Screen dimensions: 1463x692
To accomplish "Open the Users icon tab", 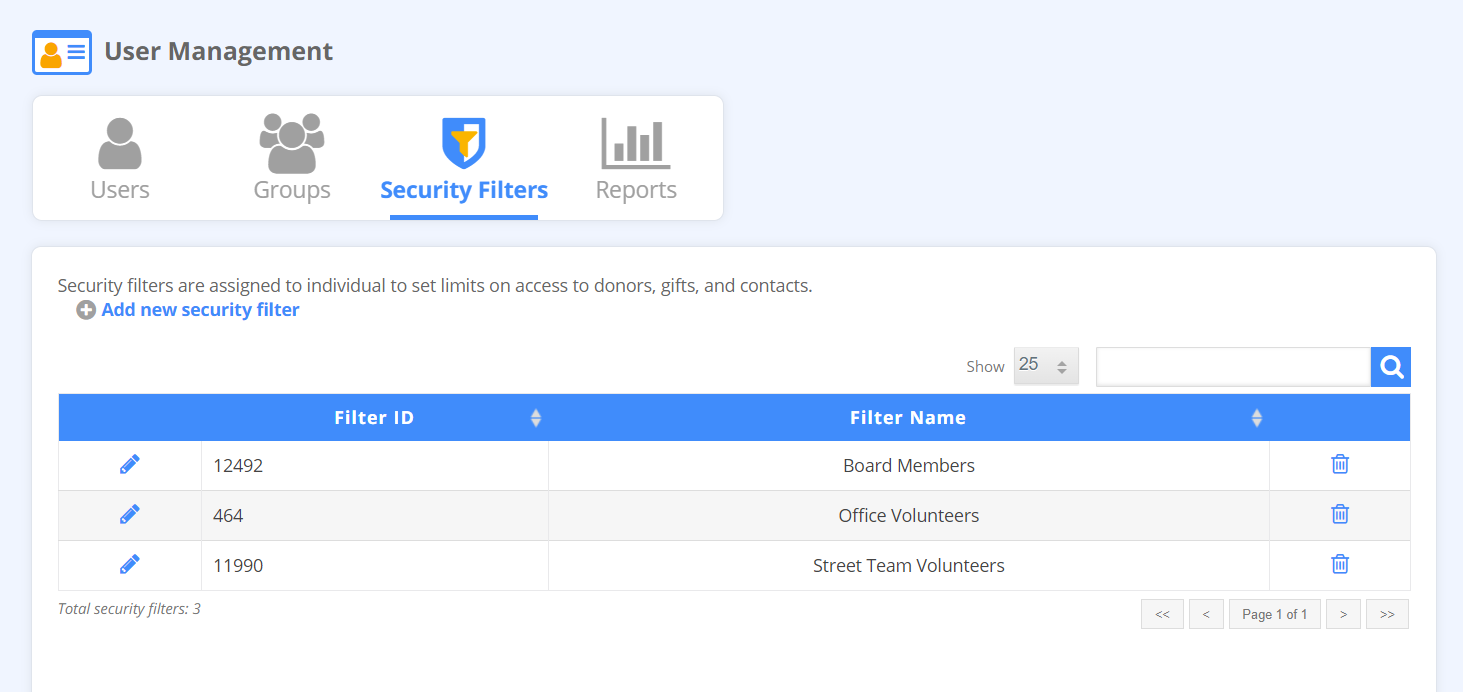I will pyautogui.click(x=120, y=143).
